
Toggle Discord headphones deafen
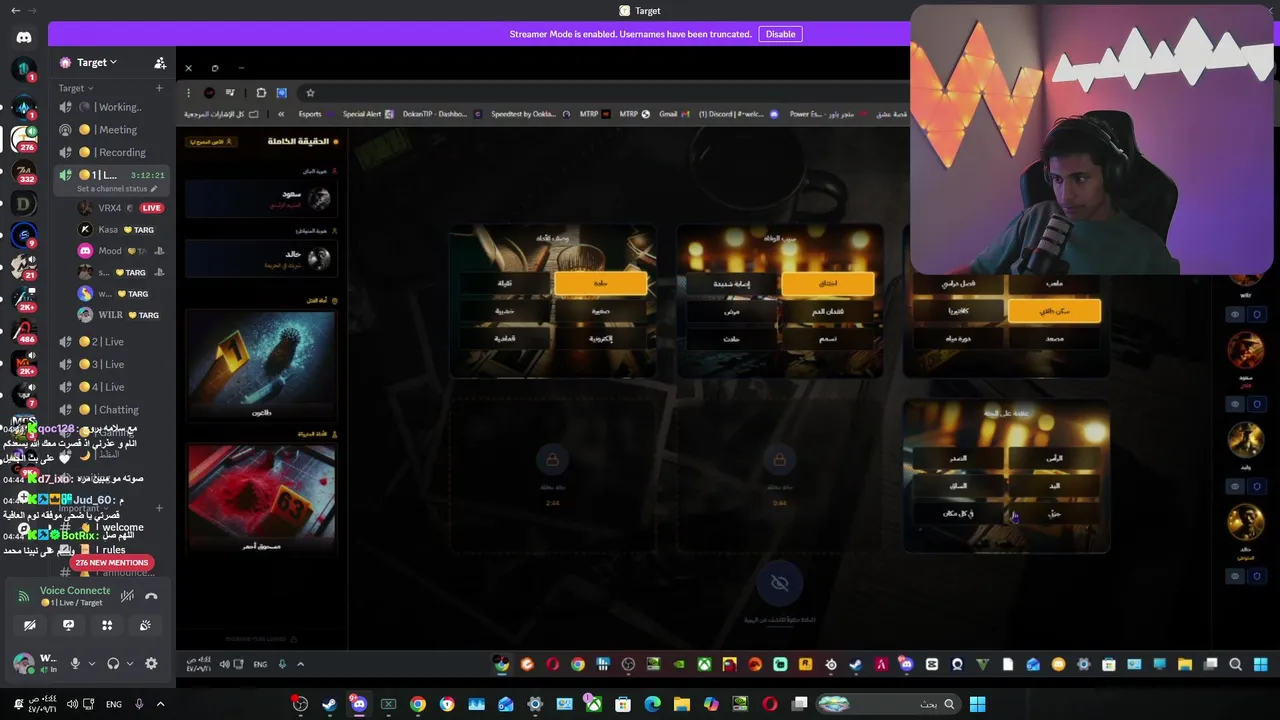pos(113,663)
